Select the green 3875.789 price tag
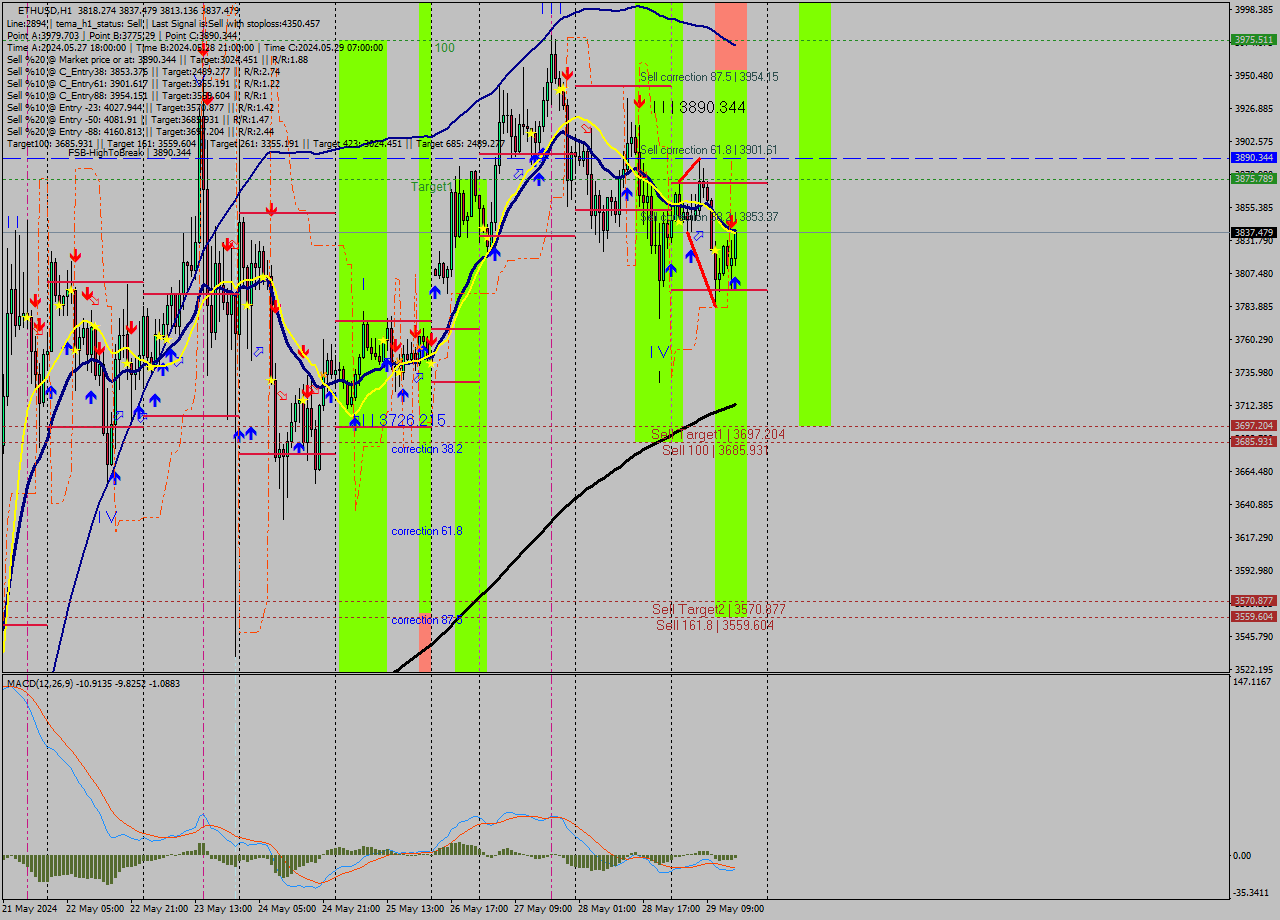1280x920 pixels. (x=1253, y=179)
